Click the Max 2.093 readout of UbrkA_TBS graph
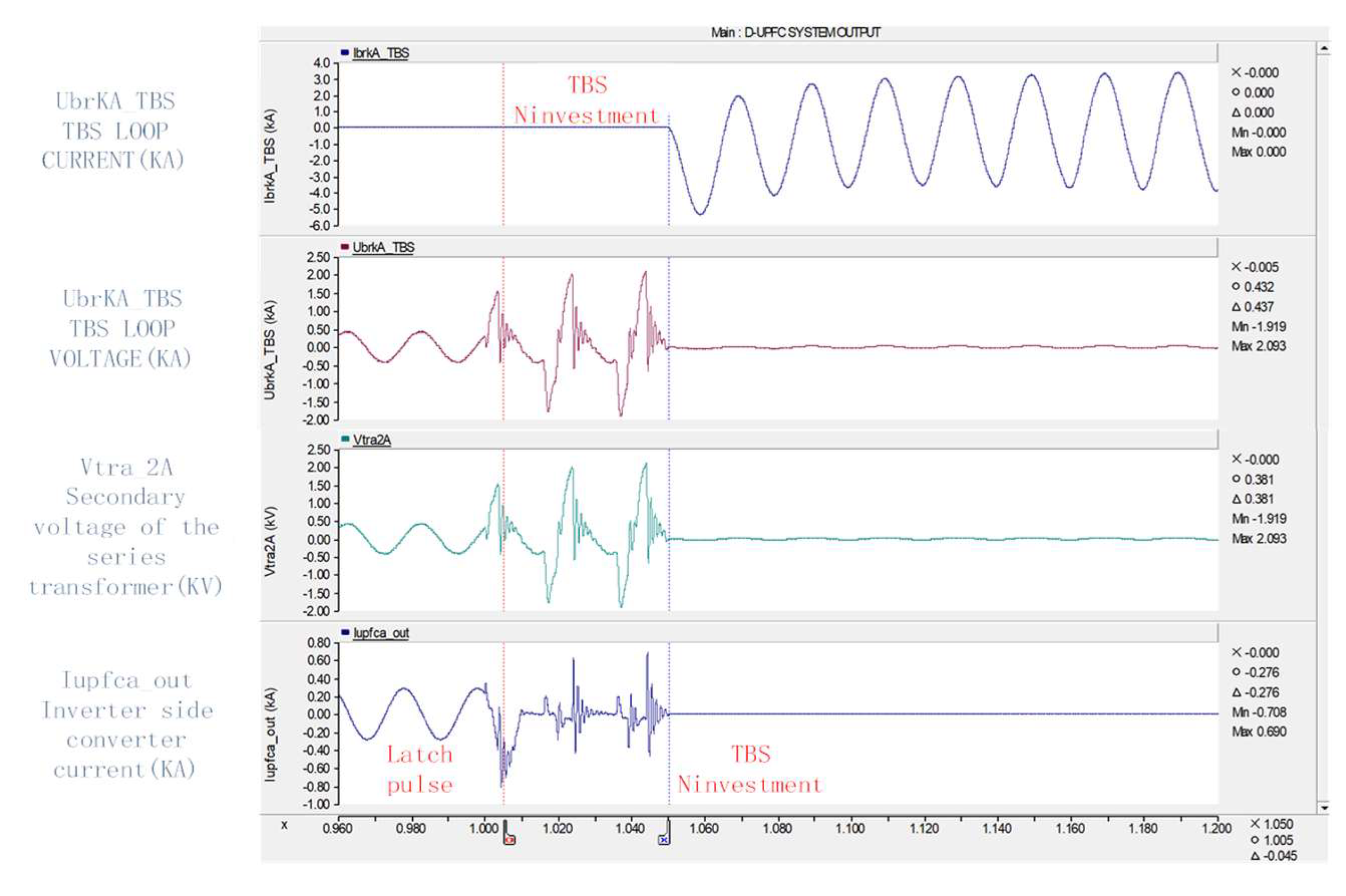This screenshot has width=1346, height=896. pyautogui.click(x=1259, y=346)
